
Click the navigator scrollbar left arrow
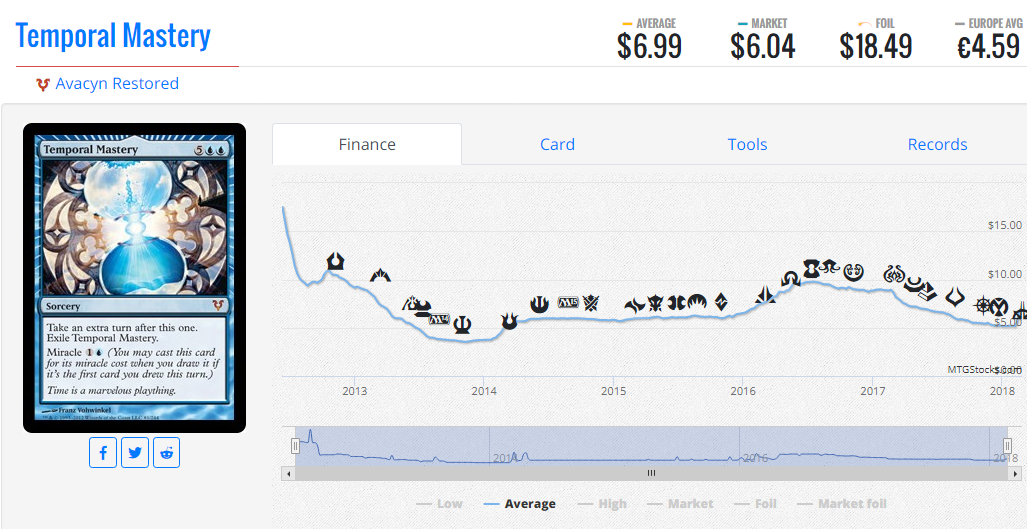(x=288, y=473)
